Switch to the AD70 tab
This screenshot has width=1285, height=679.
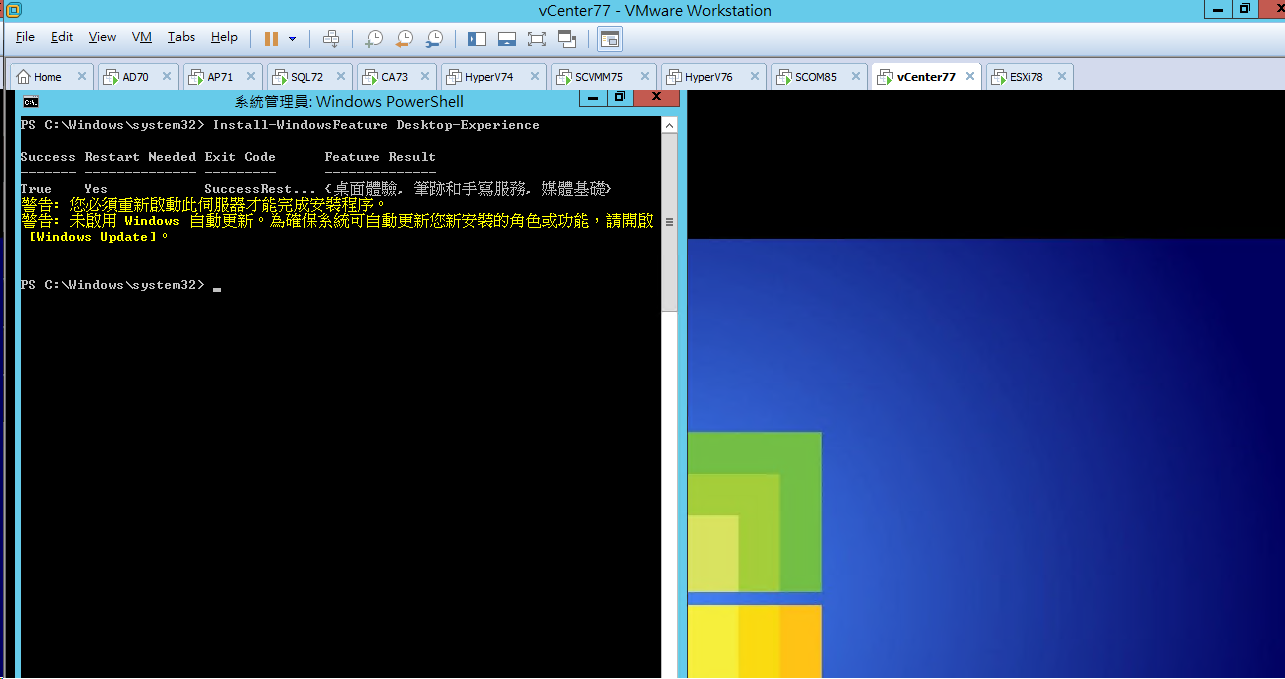click(x=137, y=77)
